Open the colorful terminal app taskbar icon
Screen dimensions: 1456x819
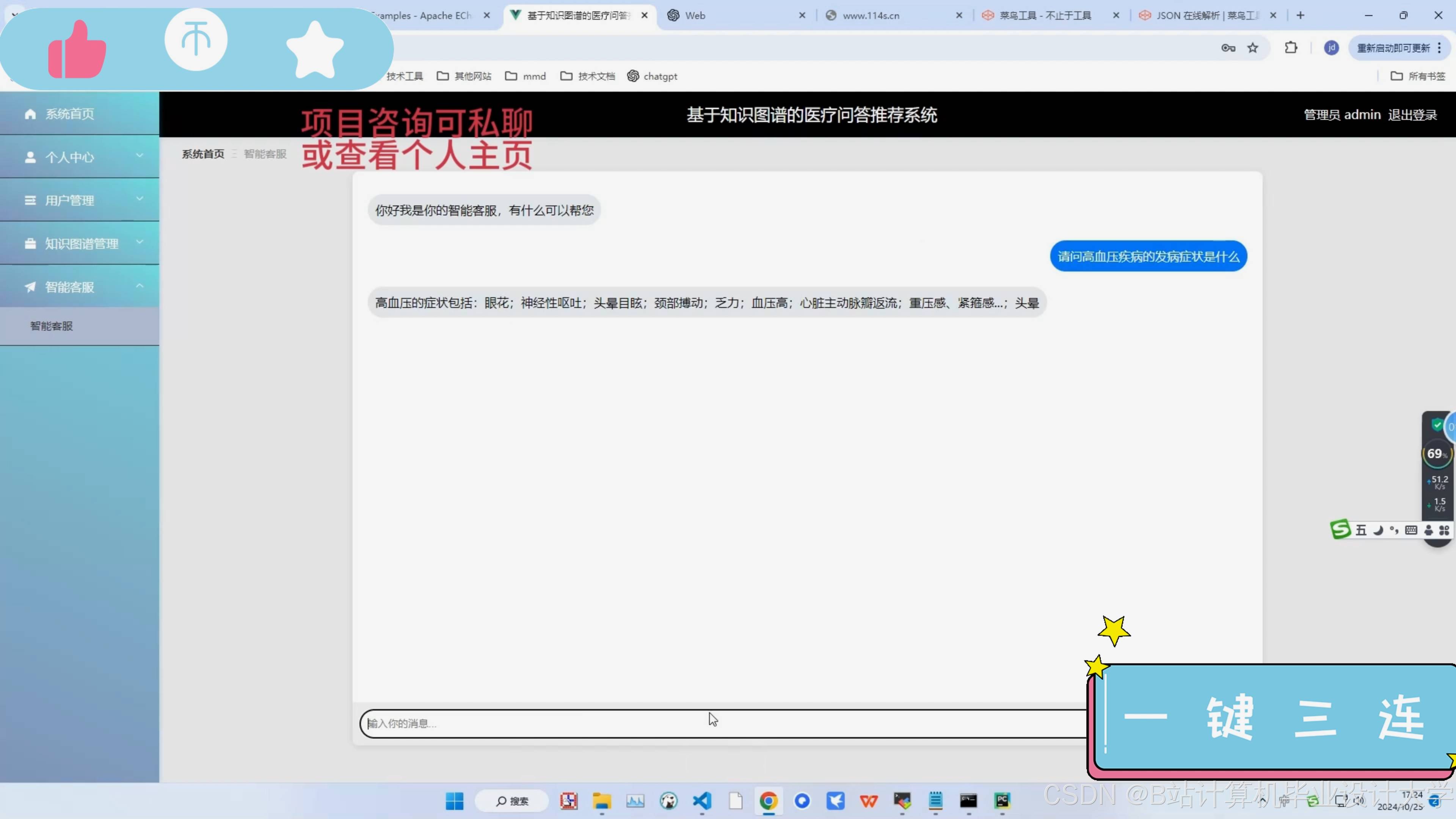tap(902, 801)
